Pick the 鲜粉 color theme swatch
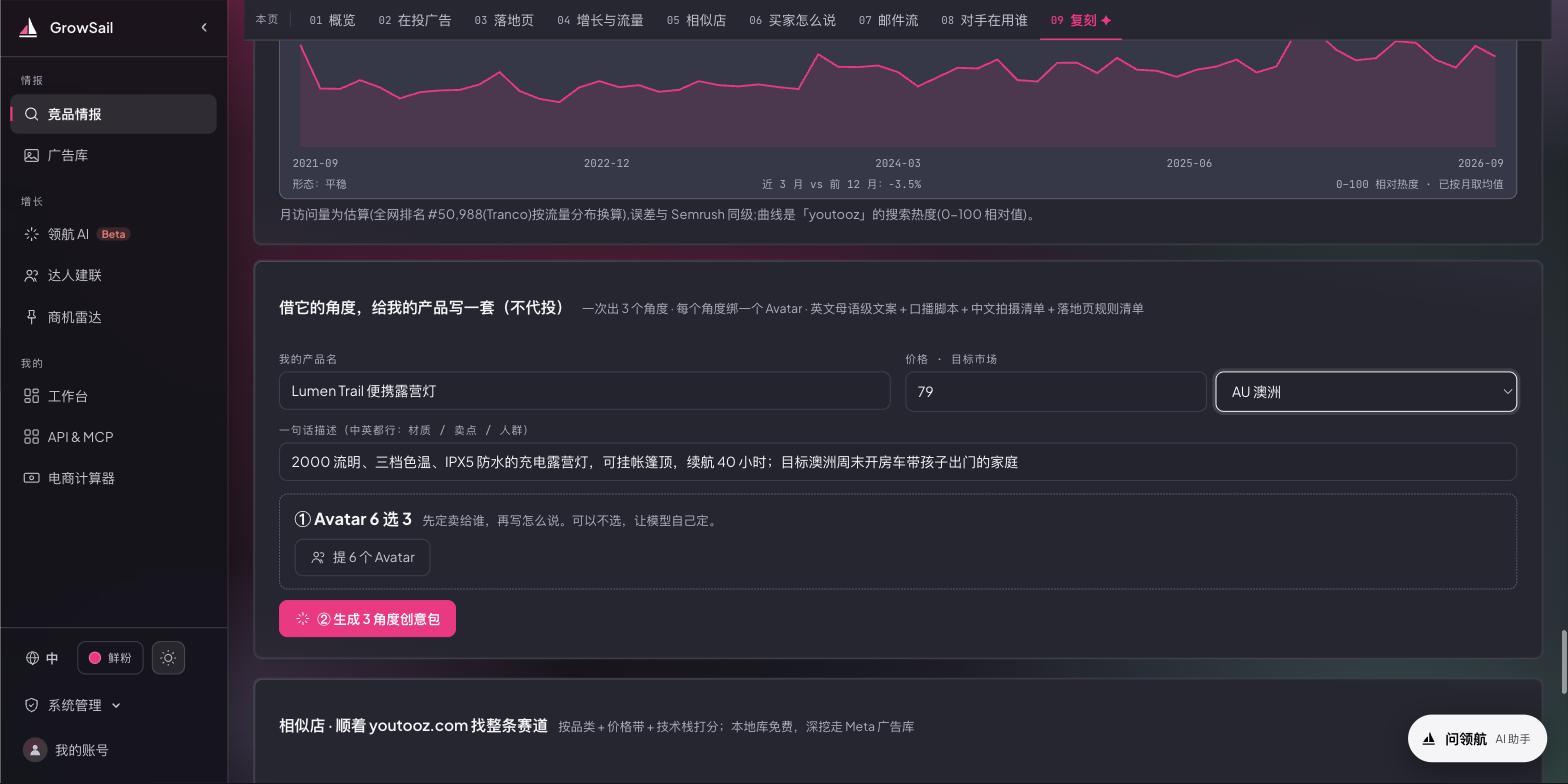This screenshot has width=1568, height=784. 110,658
